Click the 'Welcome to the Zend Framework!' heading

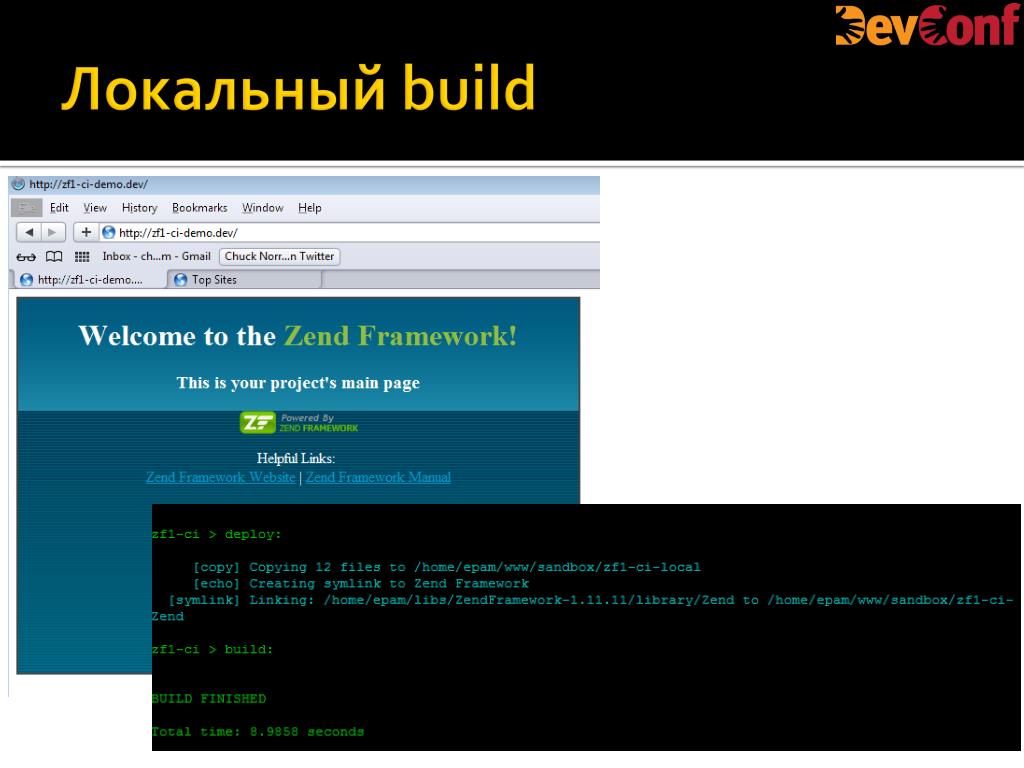coord(298,336)
